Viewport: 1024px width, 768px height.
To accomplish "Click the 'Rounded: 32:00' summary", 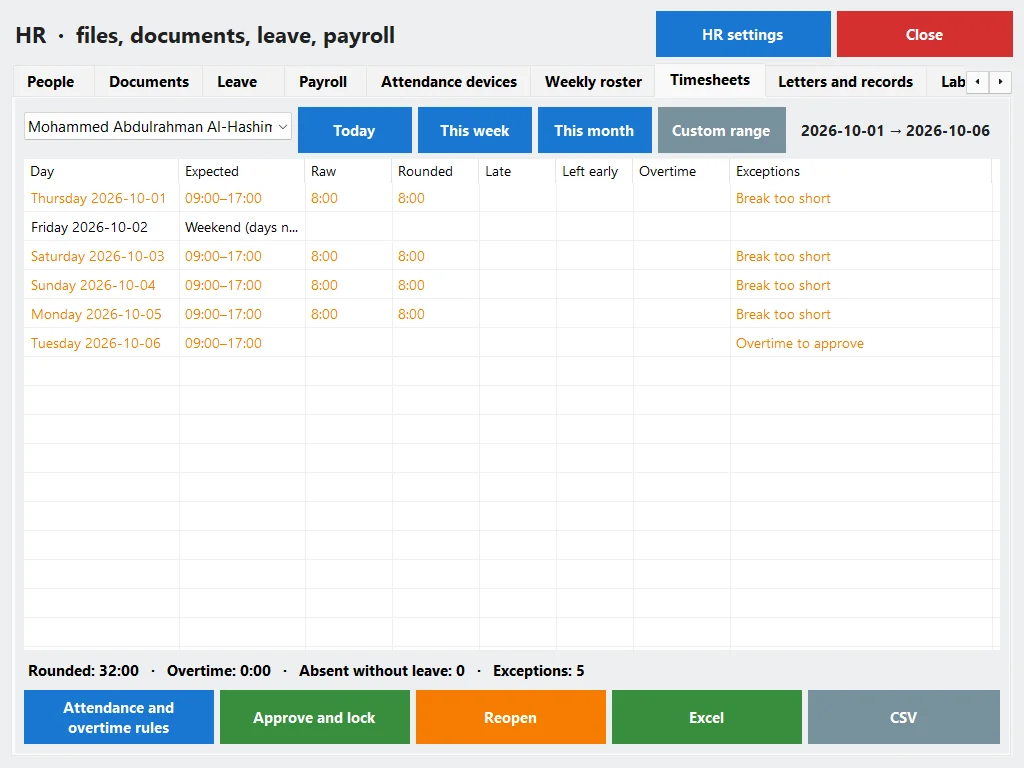I will tap(84, 671).
